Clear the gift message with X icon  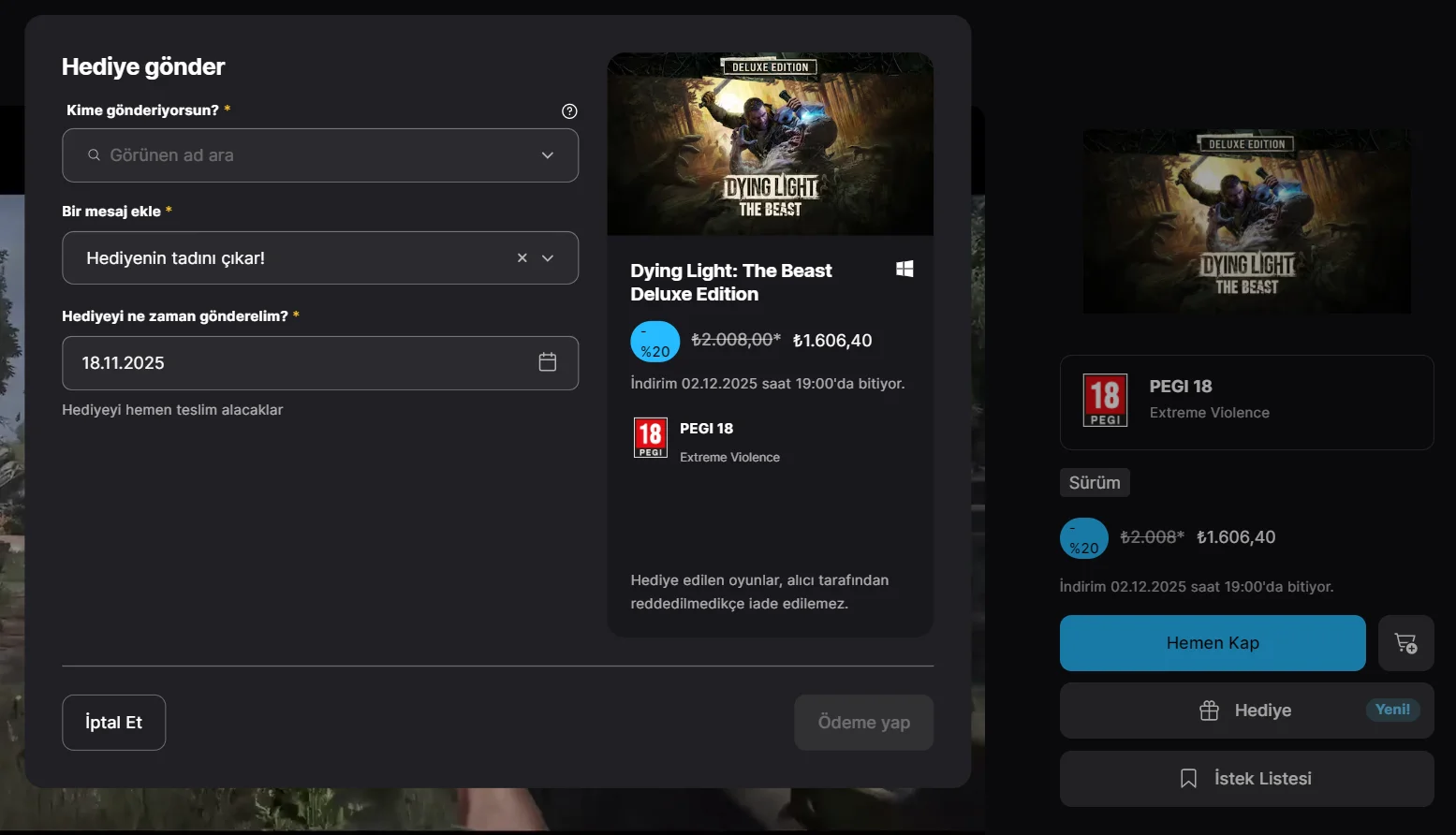point(522,257)
